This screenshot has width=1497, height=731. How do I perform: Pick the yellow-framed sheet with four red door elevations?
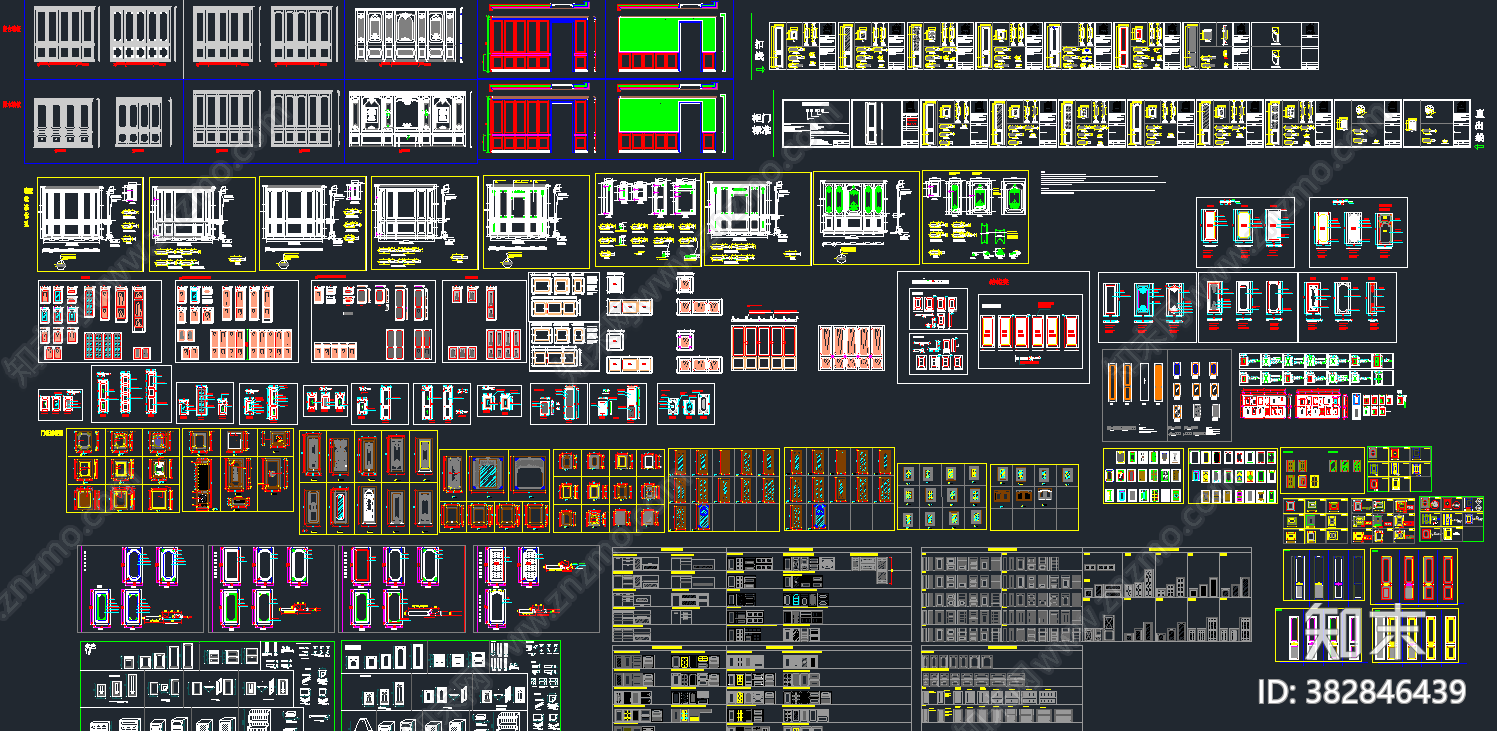[x=1414, y=575]
